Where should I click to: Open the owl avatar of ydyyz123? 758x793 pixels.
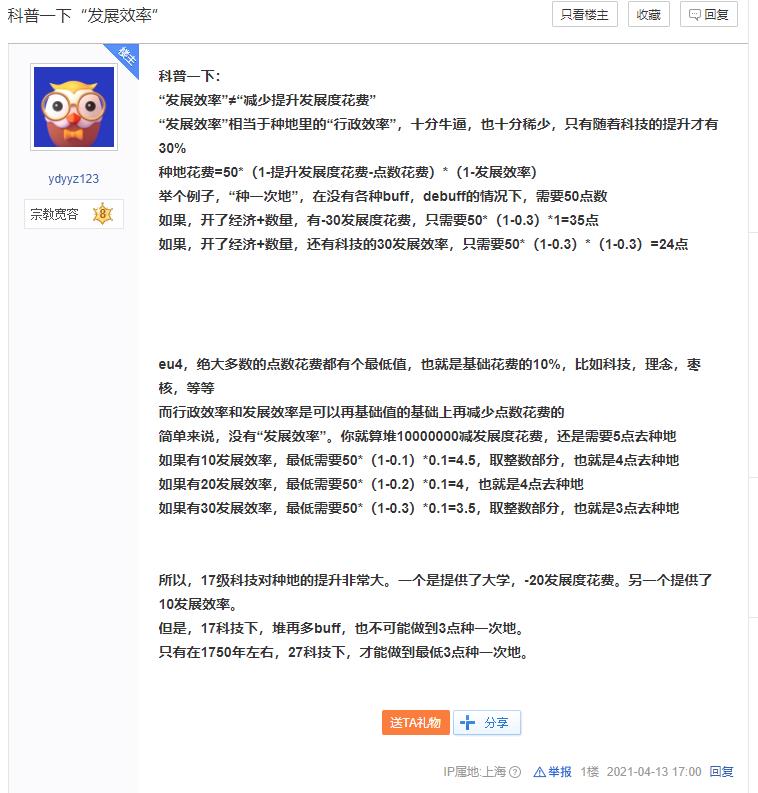74,107
